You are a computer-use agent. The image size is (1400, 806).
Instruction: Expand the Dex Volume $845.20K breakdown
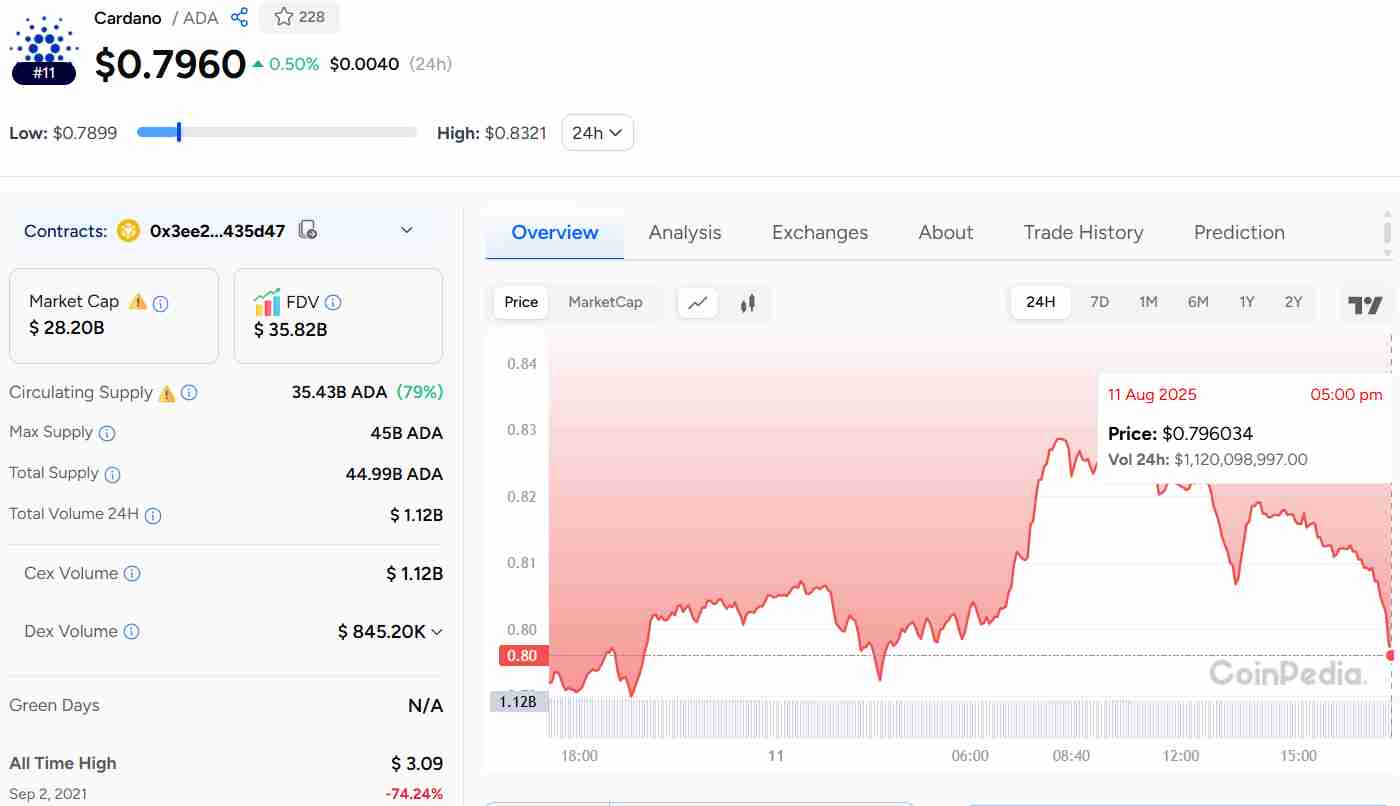click(437, 632)
